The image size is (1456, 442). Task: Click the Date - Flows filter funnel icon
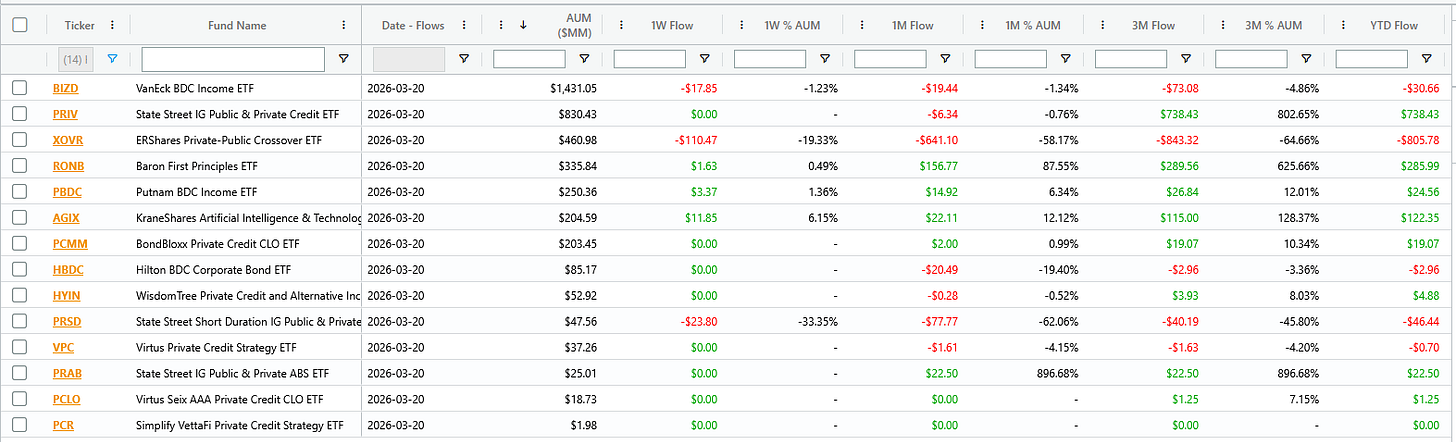[x=464, y=59]
